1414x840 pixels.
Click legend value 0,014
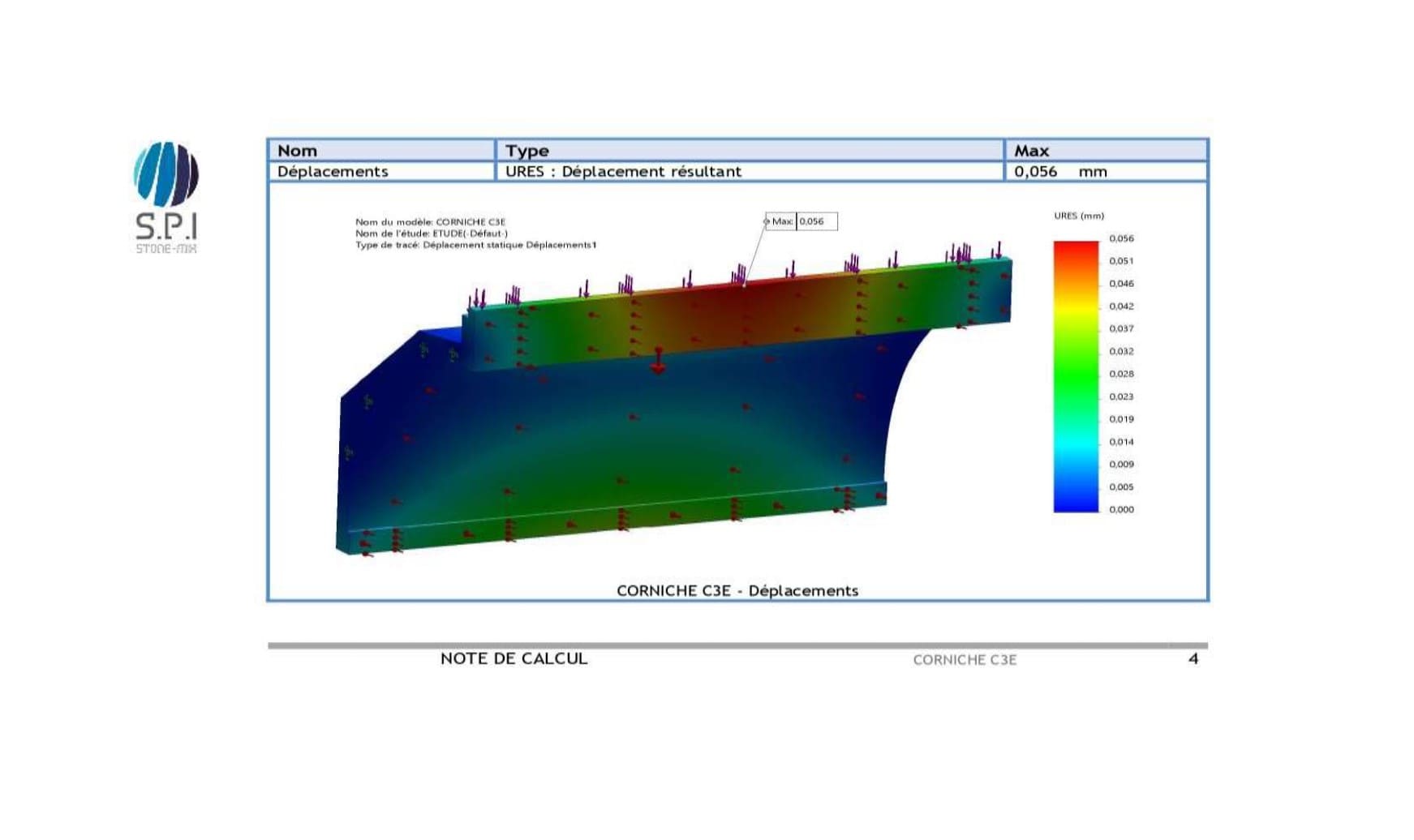[x=1121, y=442]
